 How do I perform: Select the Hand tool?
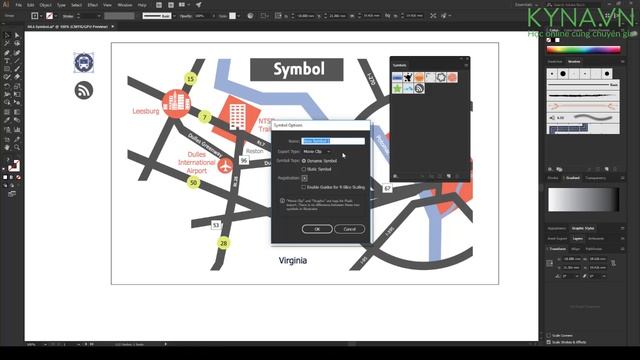(x=7, y=147)
